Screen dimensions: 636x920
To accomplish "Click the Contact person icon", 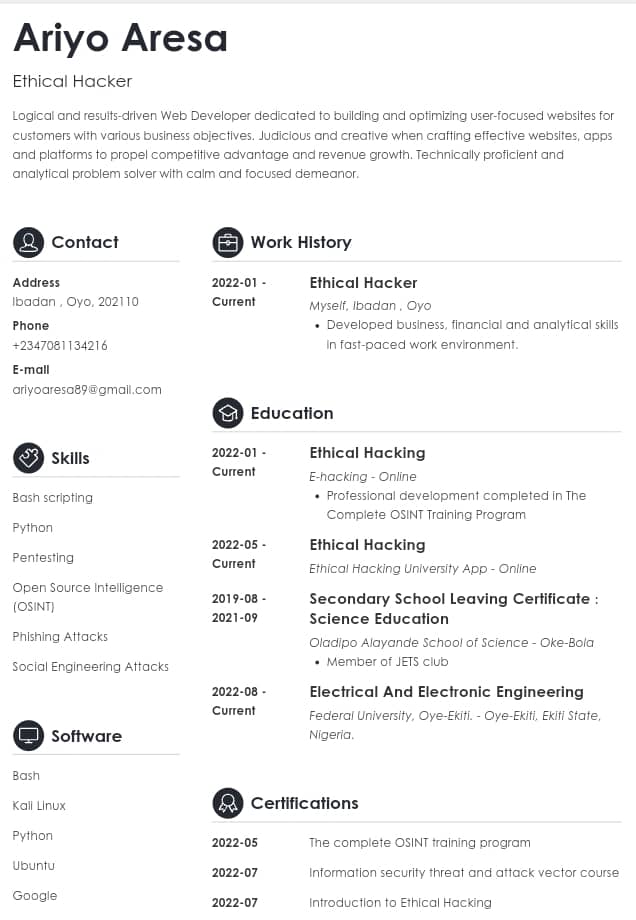I will pos(28,242).
